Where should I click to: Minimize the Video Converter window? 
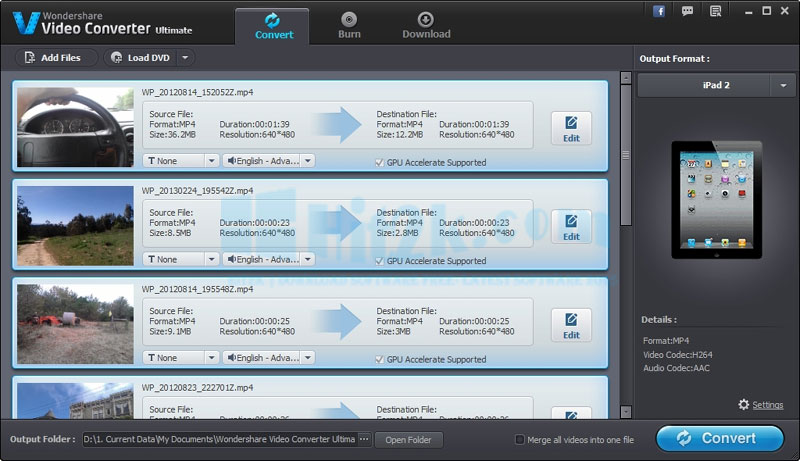[748, 12]
